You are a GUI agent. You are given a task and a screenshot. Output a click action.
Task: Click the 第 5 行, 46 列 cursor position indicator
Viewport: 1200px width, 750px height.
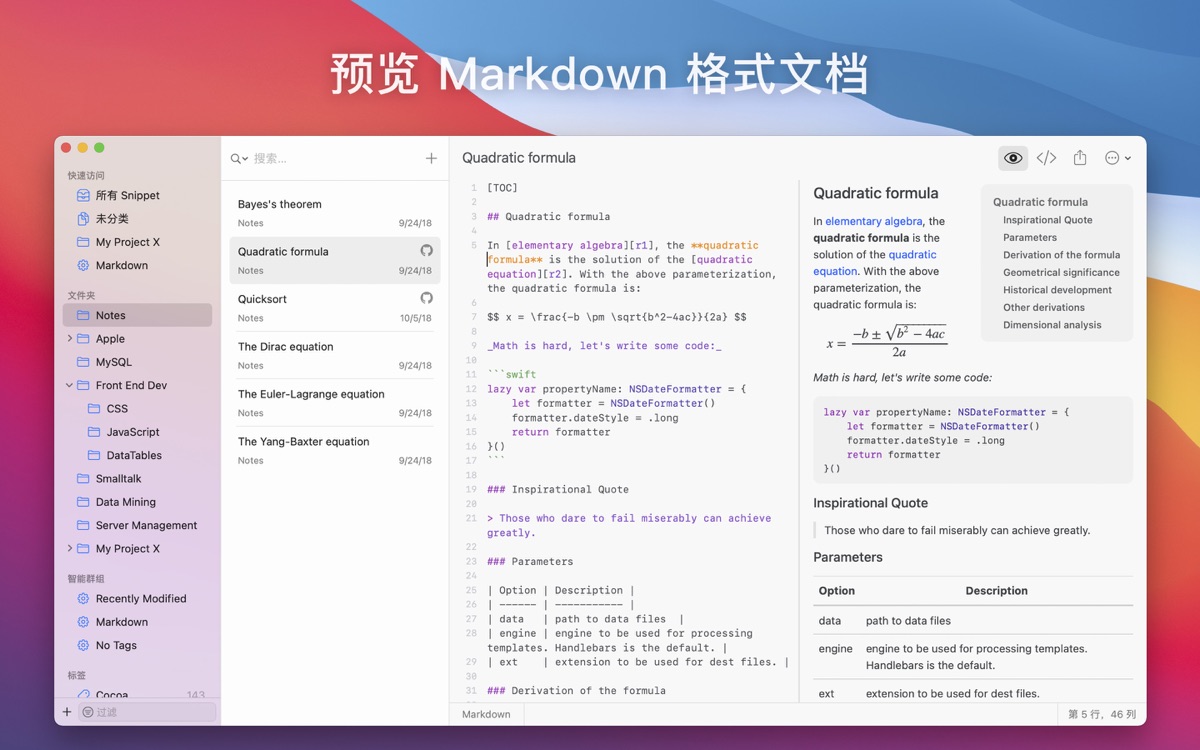coord(1102,714)
